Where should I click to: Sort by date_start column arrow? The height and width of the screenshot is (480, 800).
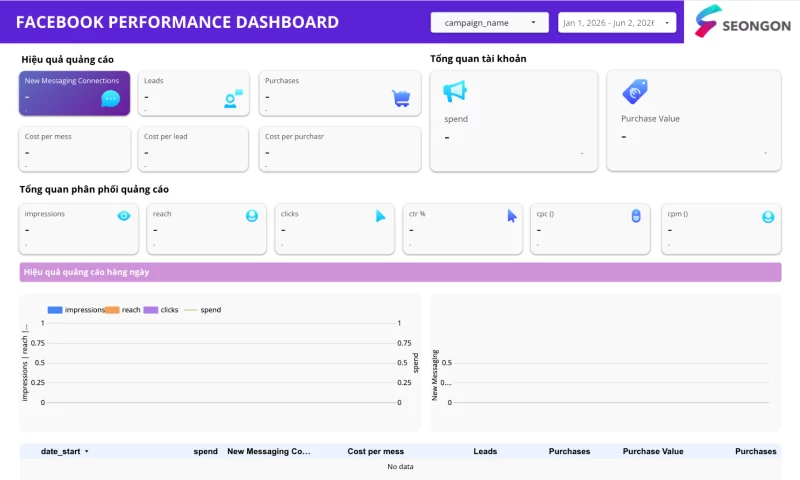coord(87,451)
